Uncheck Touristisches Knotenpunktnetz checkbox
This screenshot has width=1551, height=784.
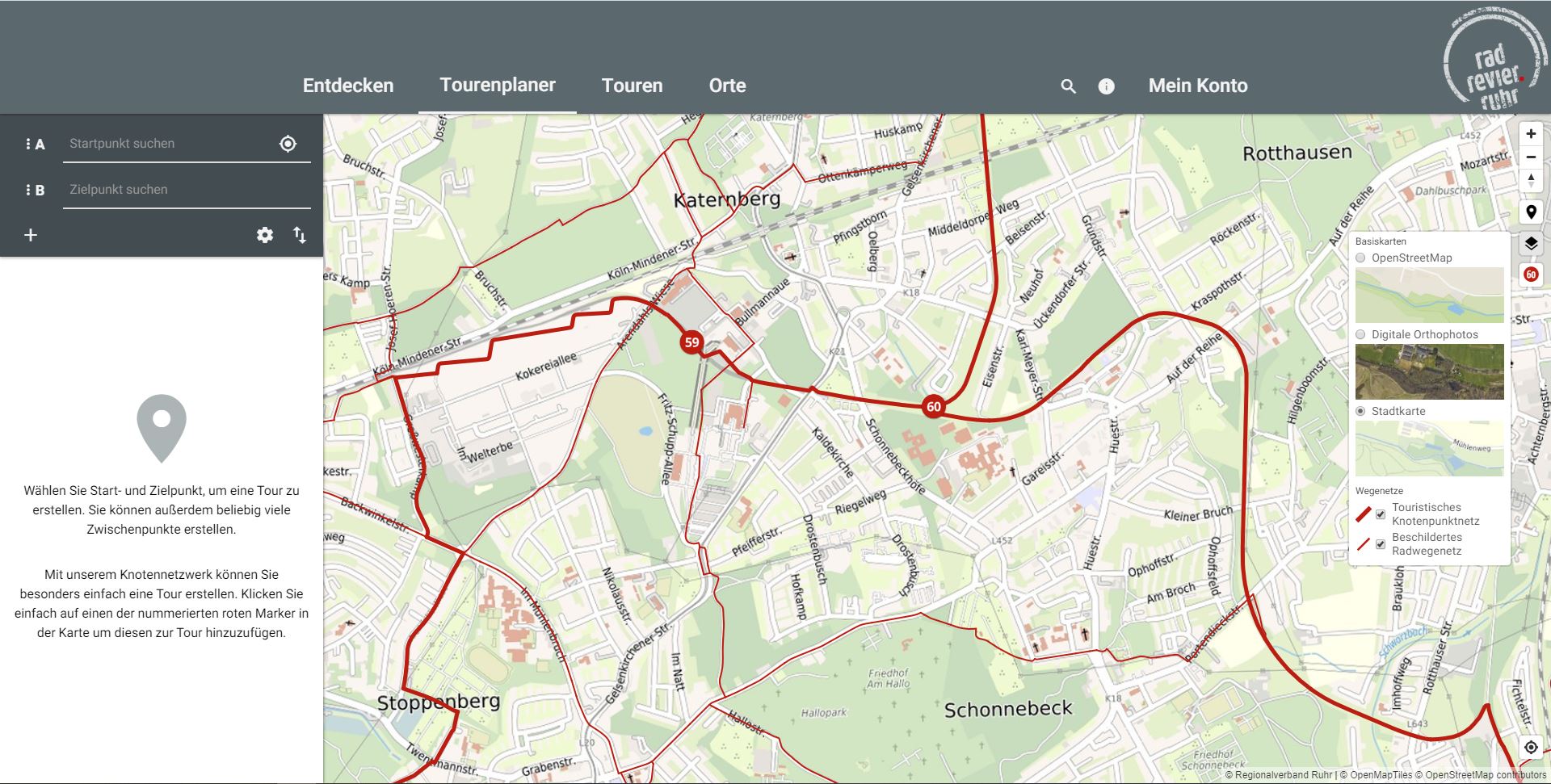[1381, 514]
